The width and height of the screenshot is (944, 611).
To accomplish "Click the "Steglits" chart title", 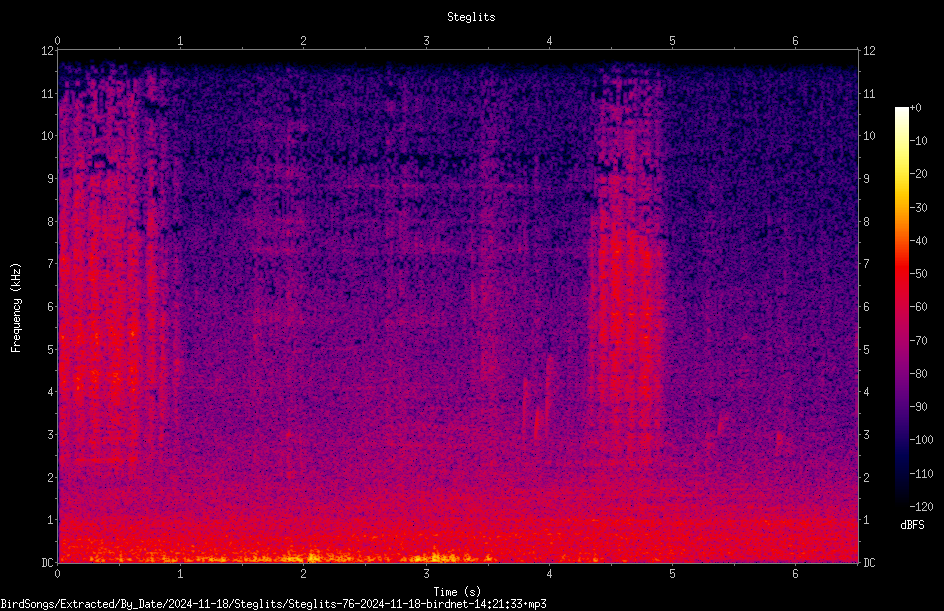I will pos(471,17).
